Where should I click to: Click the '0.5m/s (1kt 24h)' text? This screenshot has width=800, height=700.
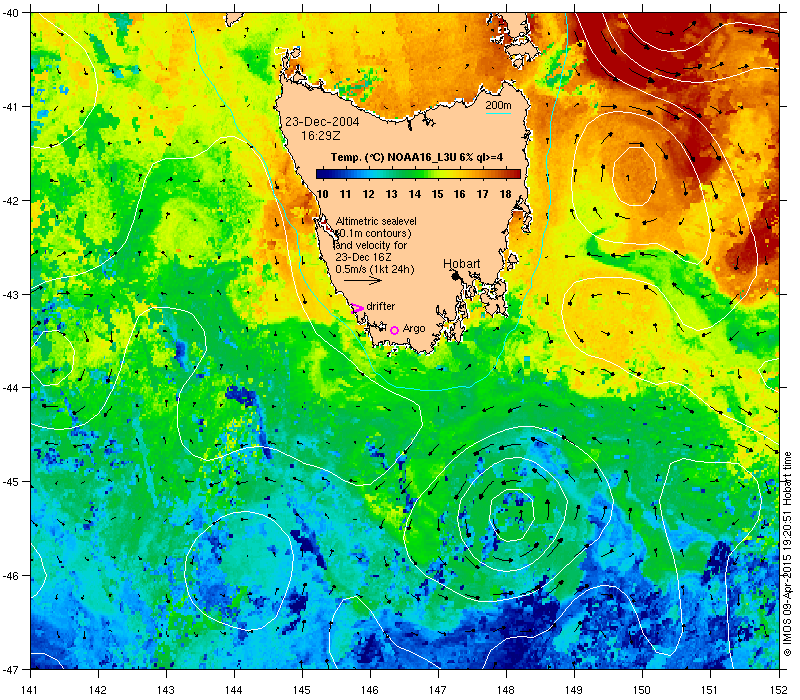(375, 269)
